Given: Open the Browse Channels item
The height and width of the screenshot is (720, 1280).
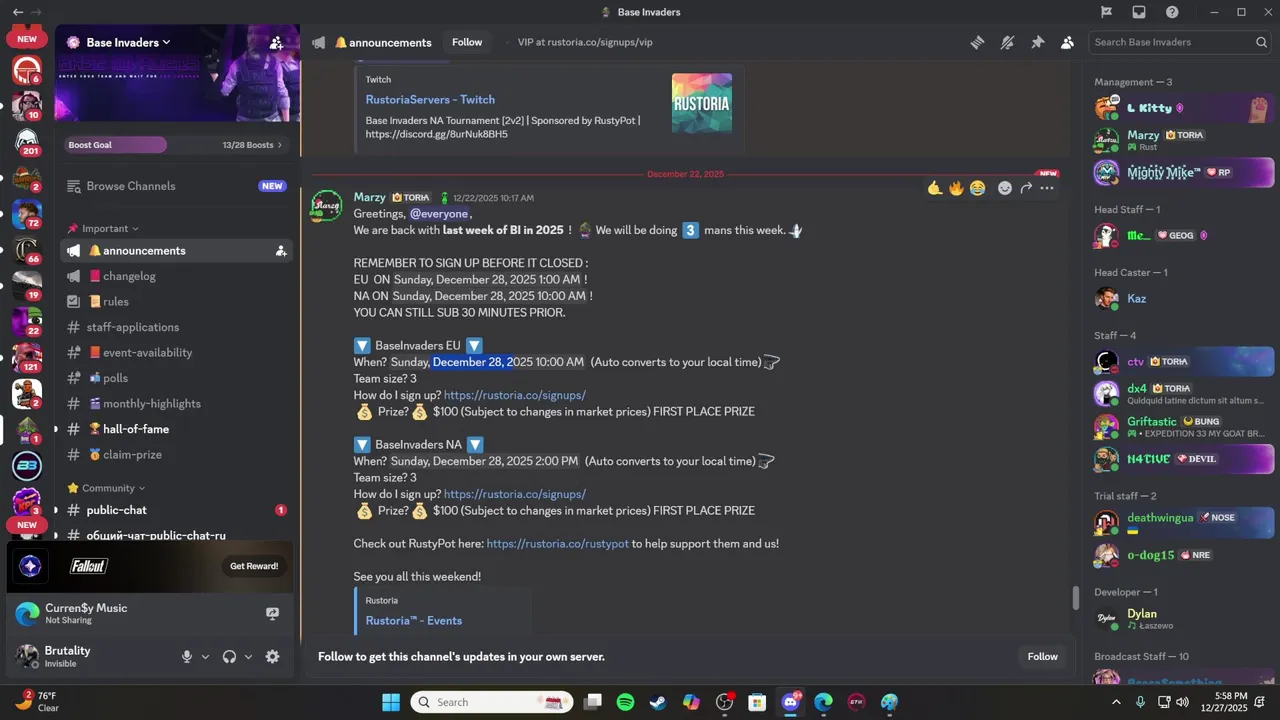Looking at the screenshot, I should coord(176,186).
